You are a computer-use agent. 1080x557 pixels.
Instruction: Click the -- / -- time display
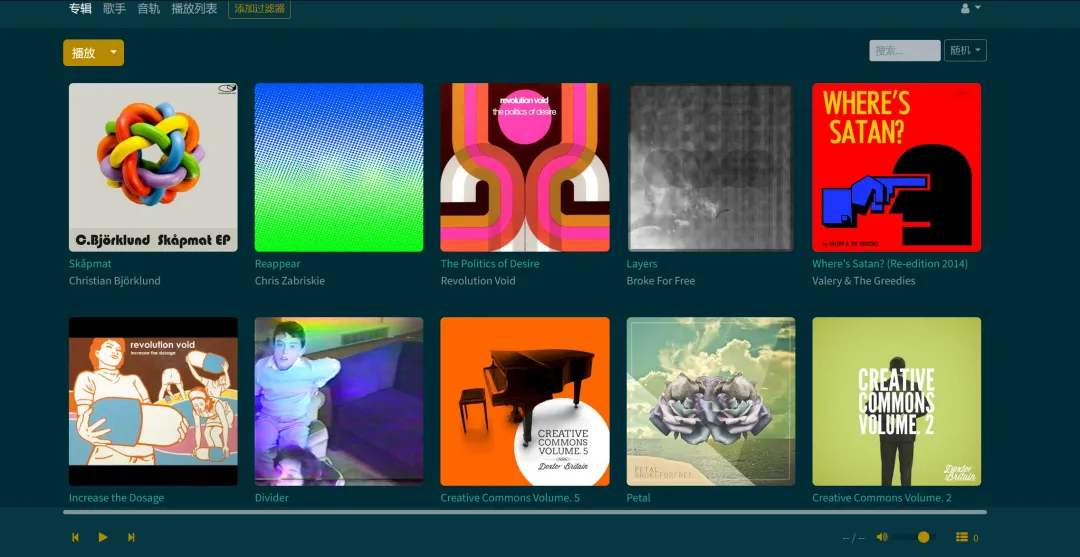(853, 538)
